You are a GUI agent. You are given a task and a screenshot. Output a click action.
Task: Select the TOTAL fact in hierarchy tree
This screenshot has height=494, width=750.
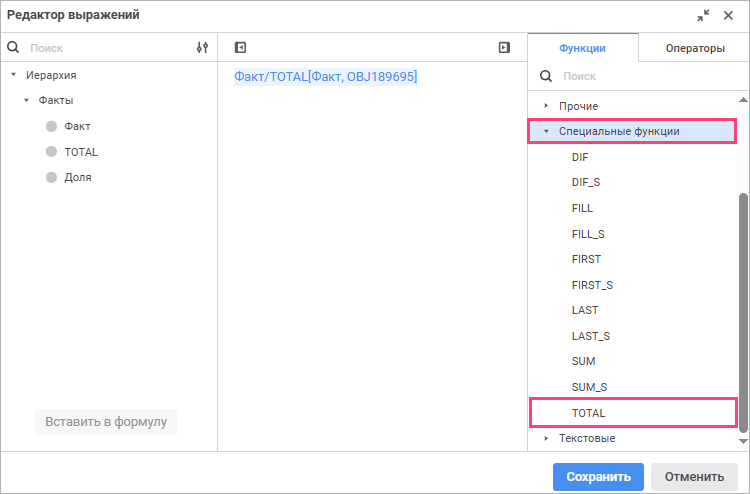coord(81,152)
